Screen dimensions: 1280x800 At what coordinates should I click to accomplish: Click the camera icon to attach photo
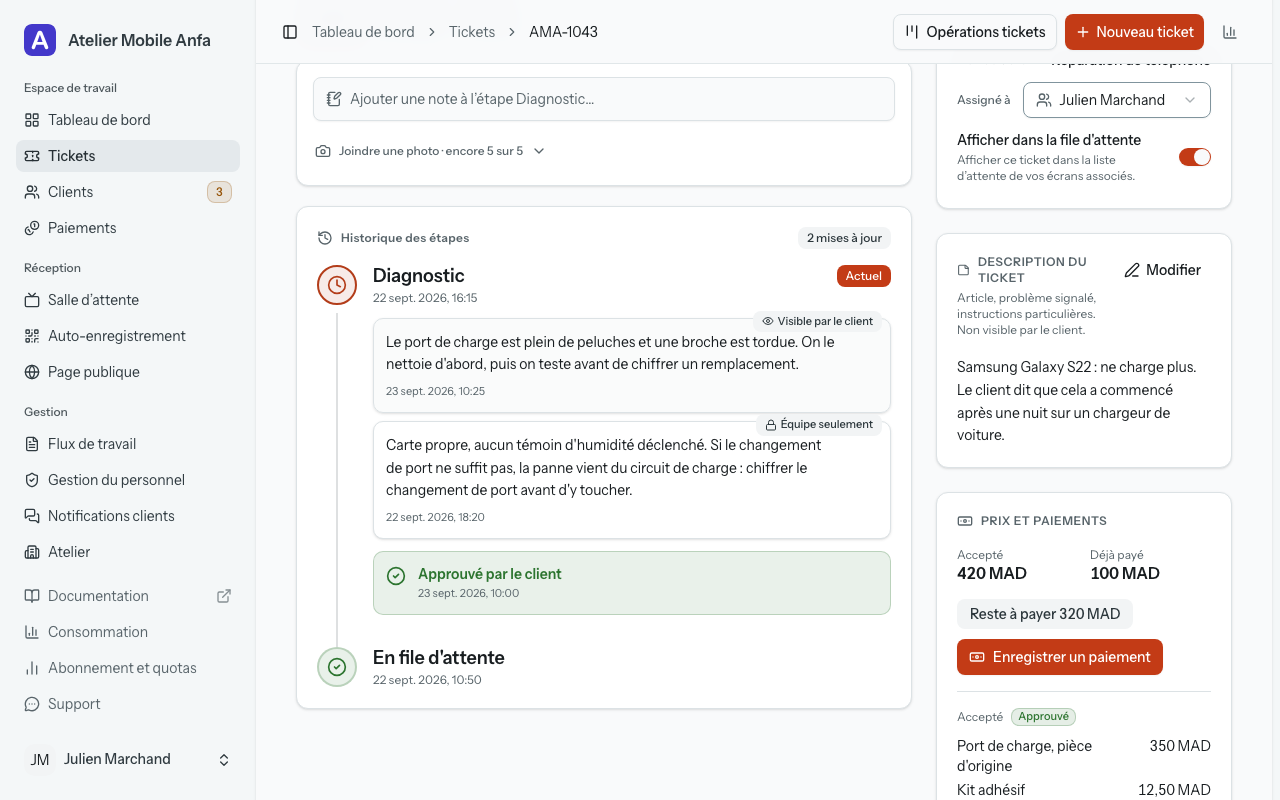(x=323, y=151)
